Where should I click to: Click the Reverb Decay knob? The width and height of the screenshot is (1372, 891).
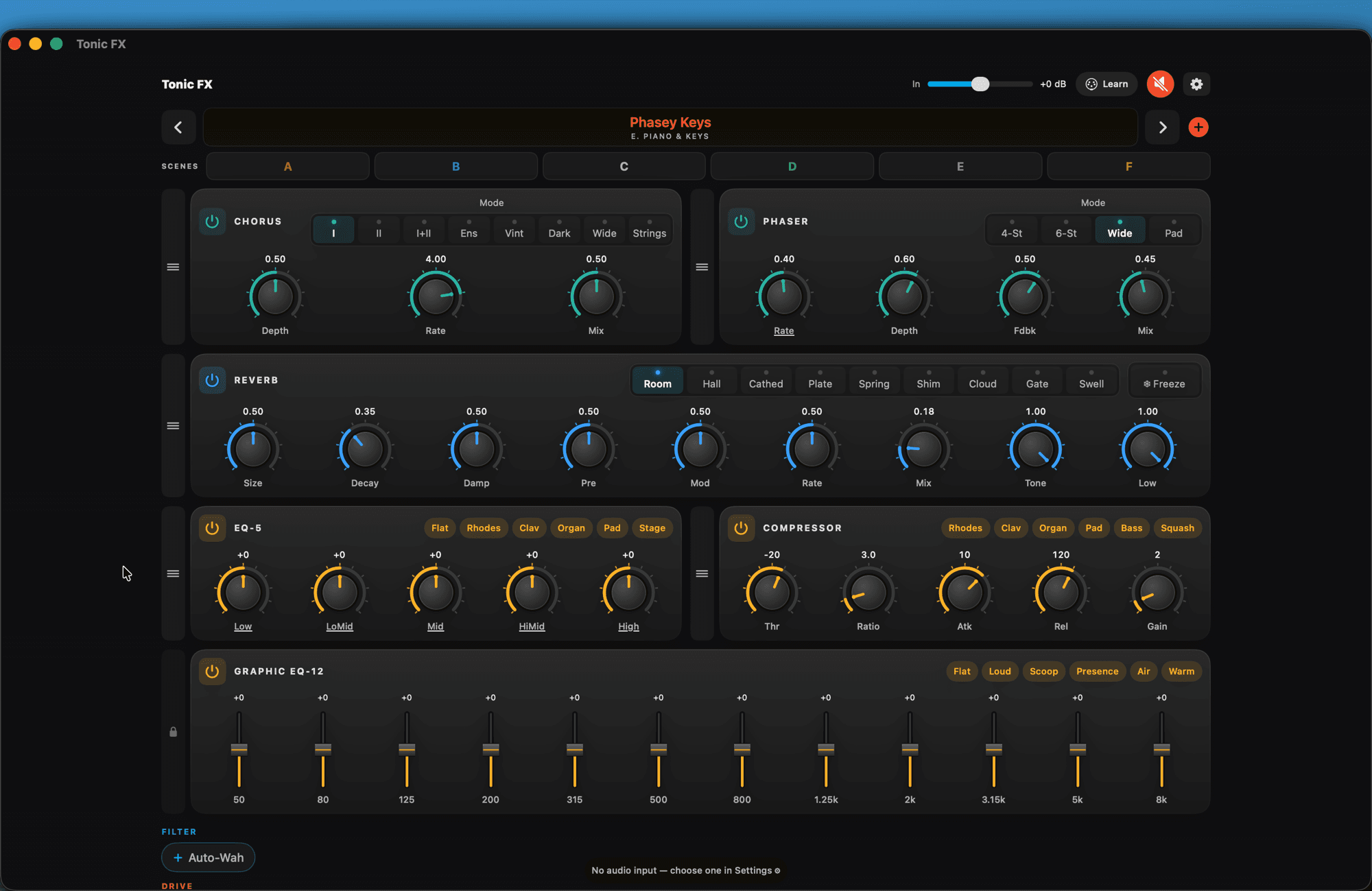pos(365,449)
